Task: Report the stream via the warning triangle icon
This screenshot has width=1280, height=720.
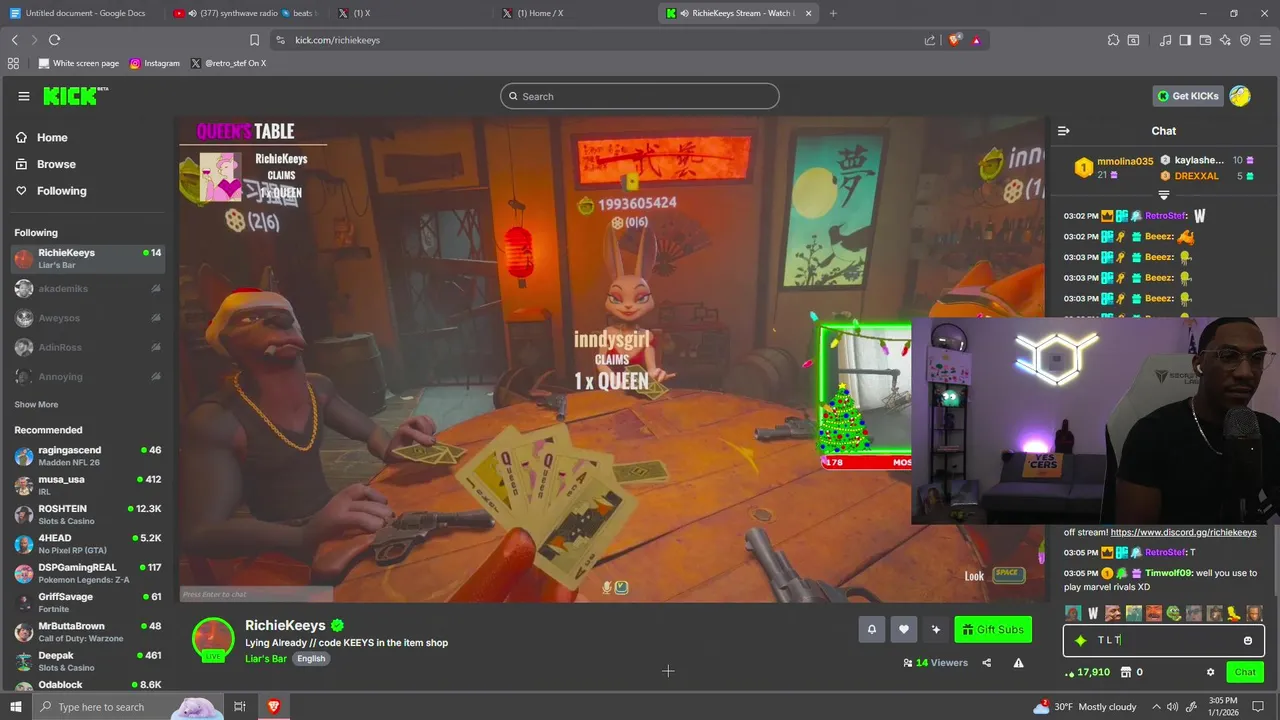Action: (1018, 662)
